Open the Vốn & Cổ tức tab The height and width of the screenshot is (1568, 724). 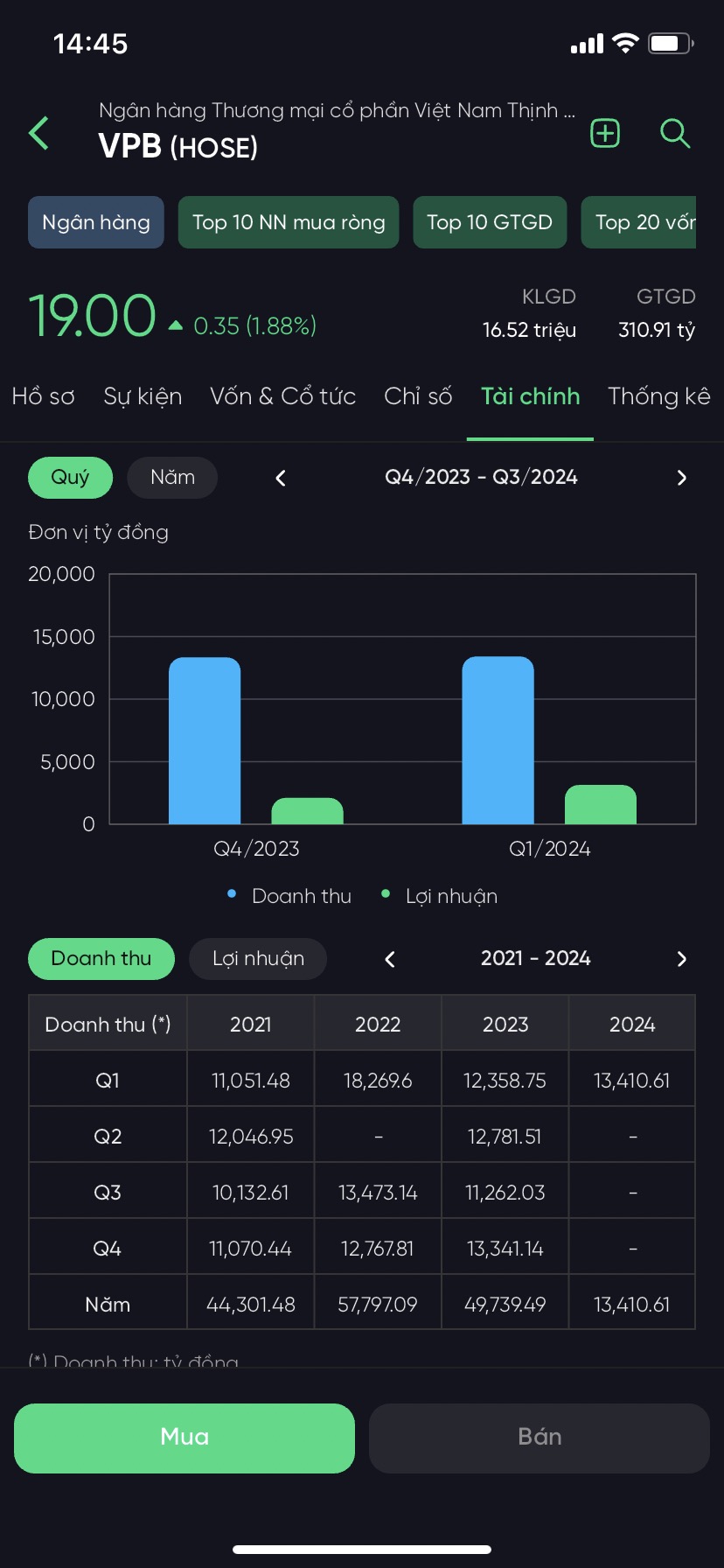point(282,396)
